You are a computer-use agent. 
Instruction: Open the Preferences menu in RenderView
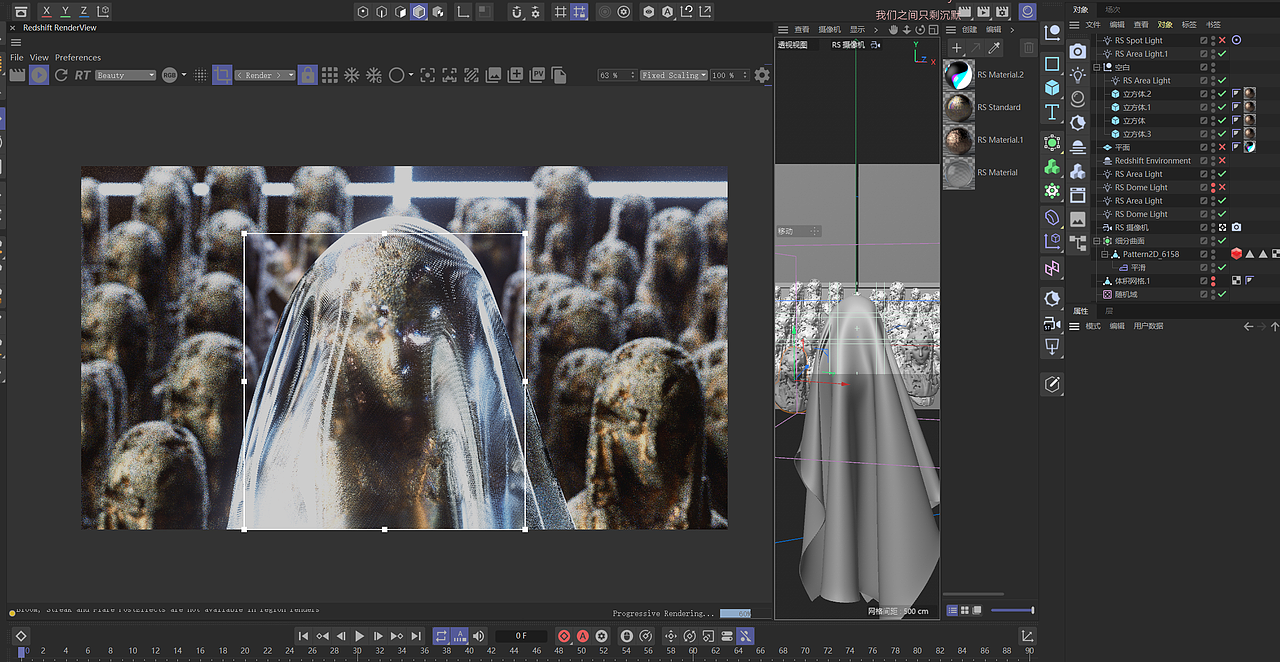click(x=77, y=57)
